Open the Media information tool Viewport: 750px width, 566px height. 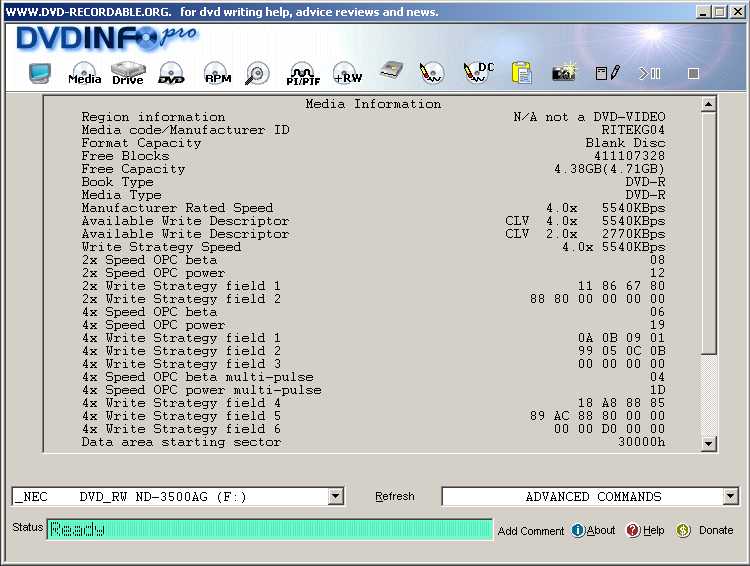pos(84,74)
